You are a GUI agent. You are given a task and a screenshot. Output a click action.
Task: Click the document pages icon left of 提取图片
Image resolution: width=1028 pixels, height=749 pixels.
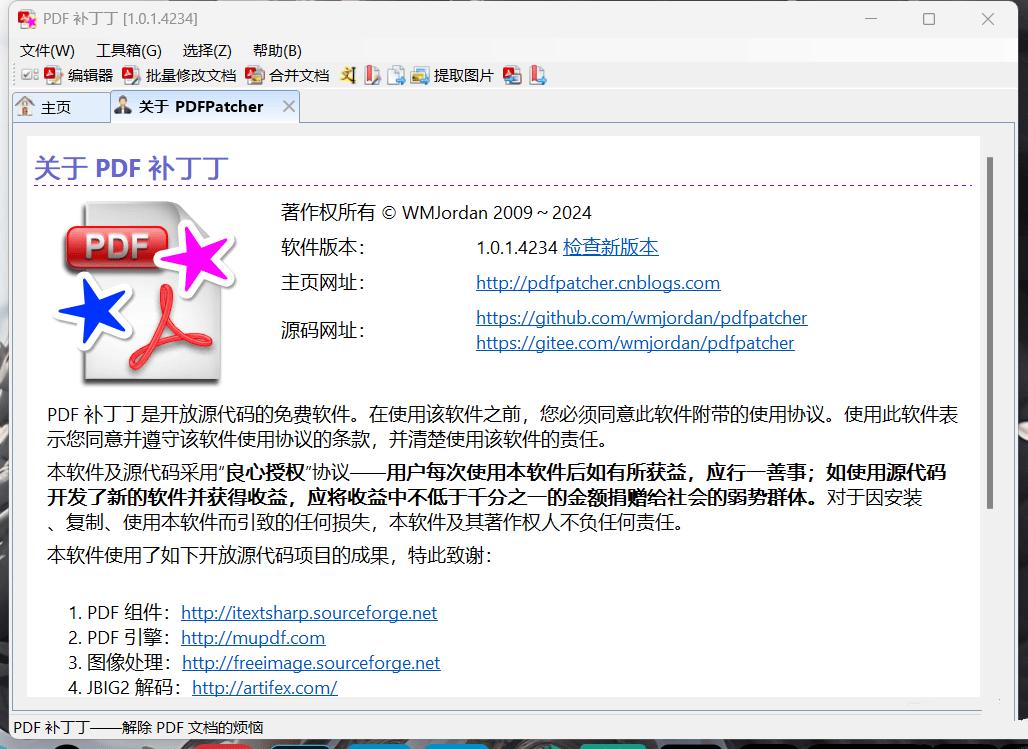[396, 75]
